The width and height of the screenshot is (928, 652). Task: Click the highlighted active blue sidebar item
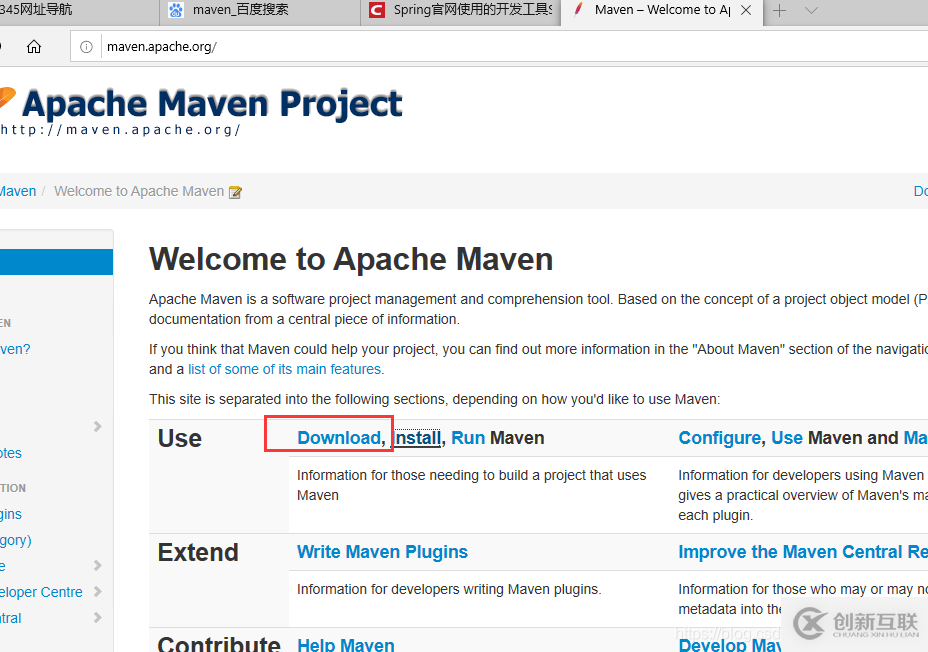point(56,262)
